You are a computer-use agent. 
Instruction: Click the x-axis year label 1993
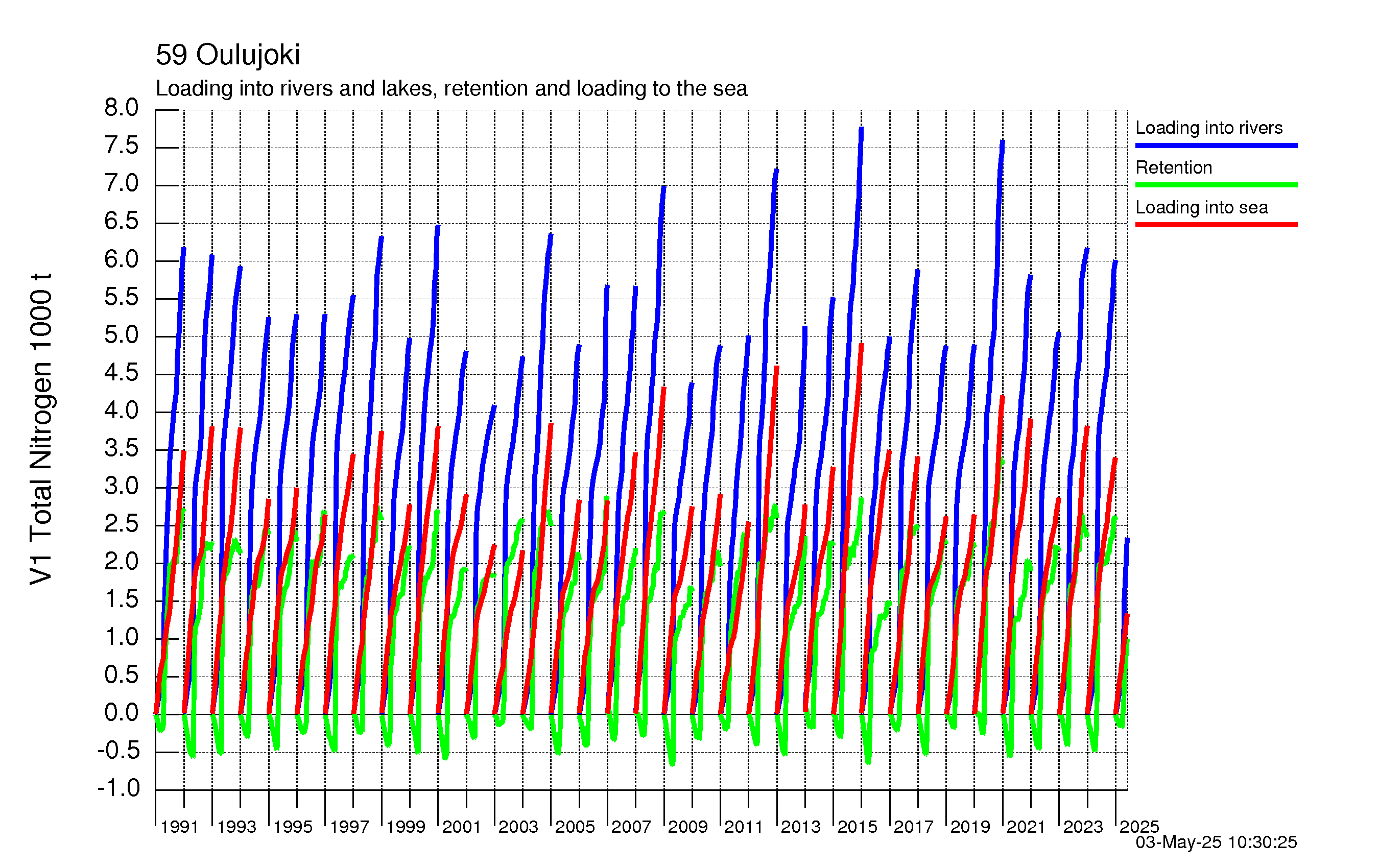click(236, 827)
